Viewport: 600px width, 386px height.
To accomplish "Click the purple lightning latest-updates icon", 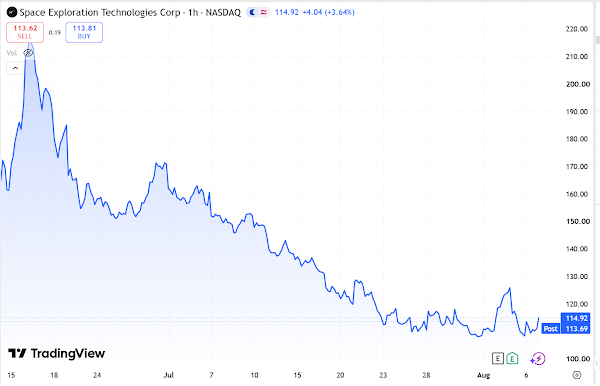I will pyautogui.click(x=538, y=359).
